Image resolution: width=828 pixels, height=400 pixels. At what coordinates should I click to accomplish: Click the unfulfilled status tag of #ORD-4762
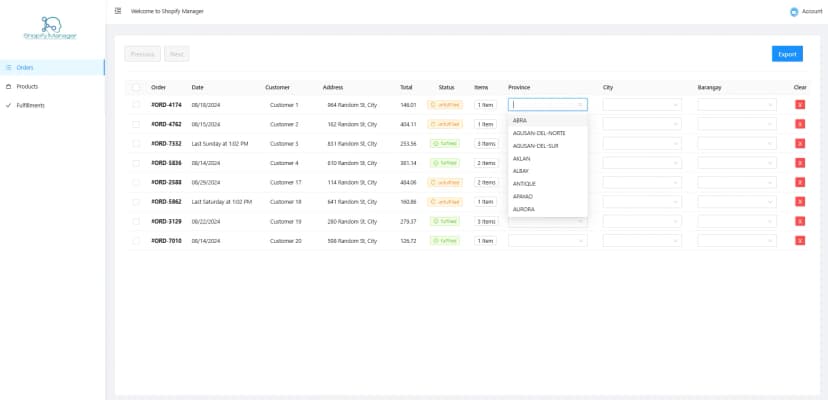tap(445, 124)
